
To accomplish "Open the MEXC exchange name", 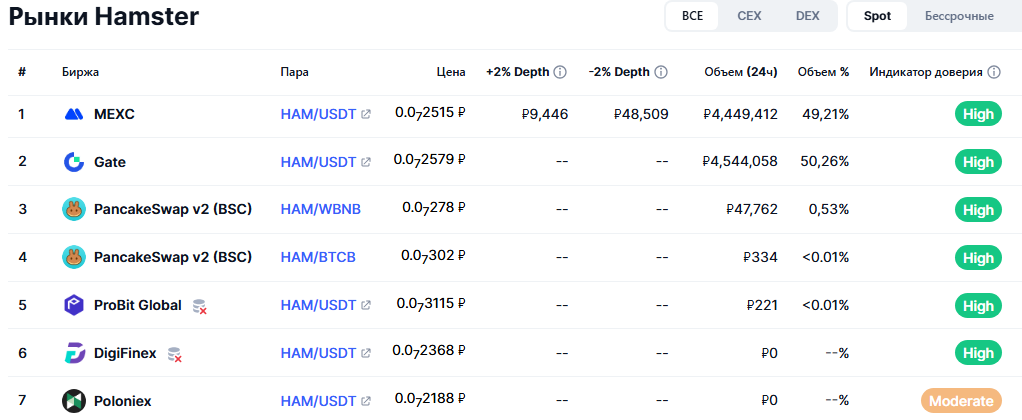I will coord(114,115).
